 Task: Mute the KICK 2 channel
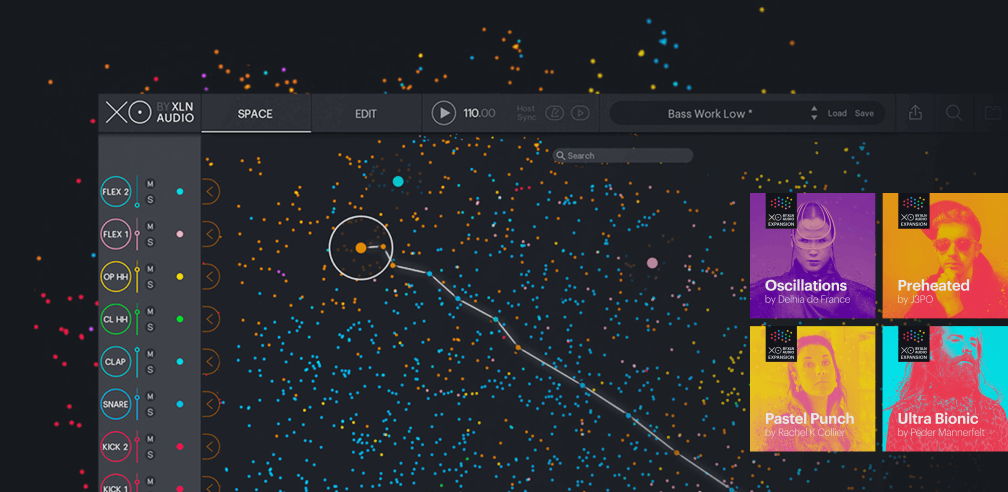[150, 439]
